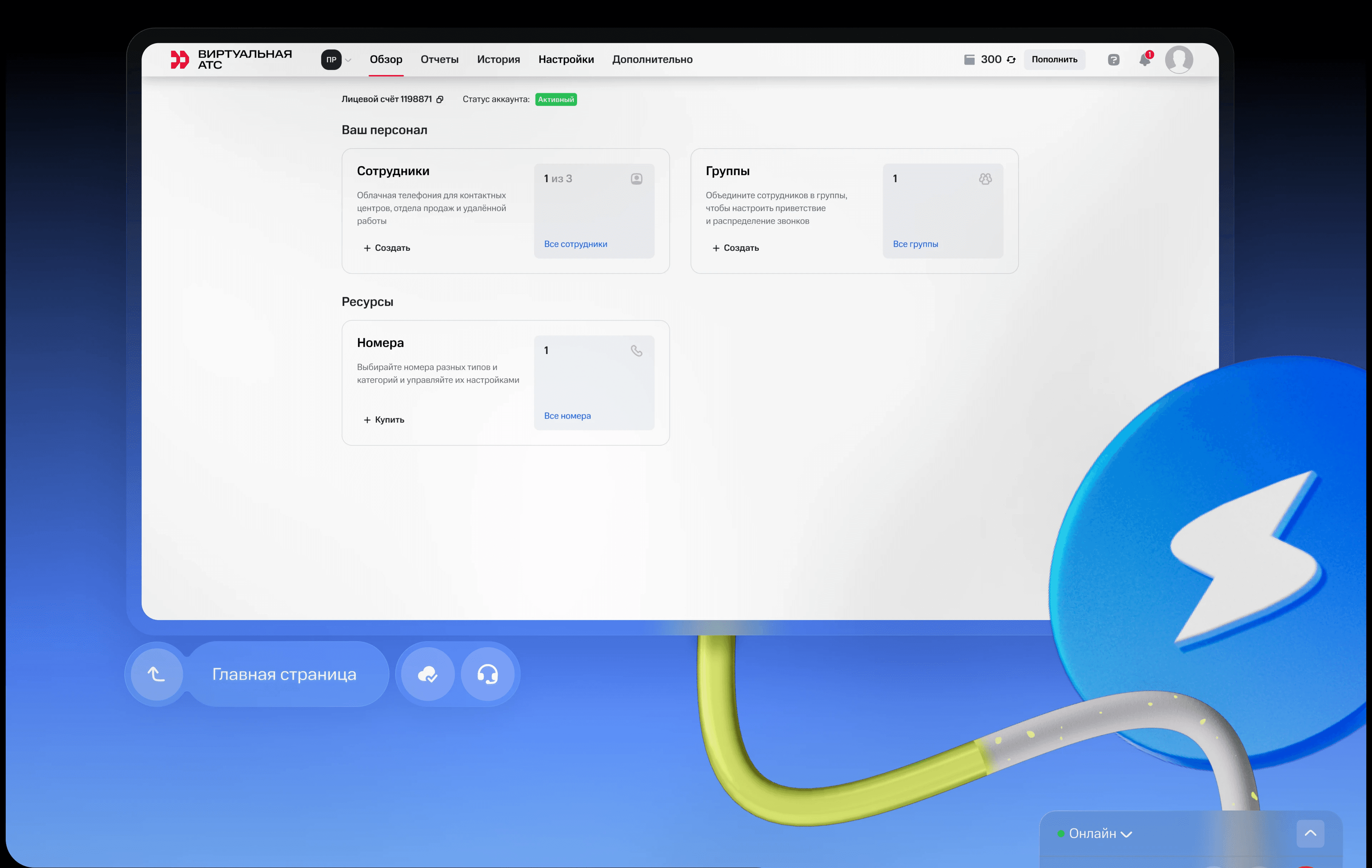Click the Главная страница pill
This screenshot has height=868, width=1372.
point(284,674)
